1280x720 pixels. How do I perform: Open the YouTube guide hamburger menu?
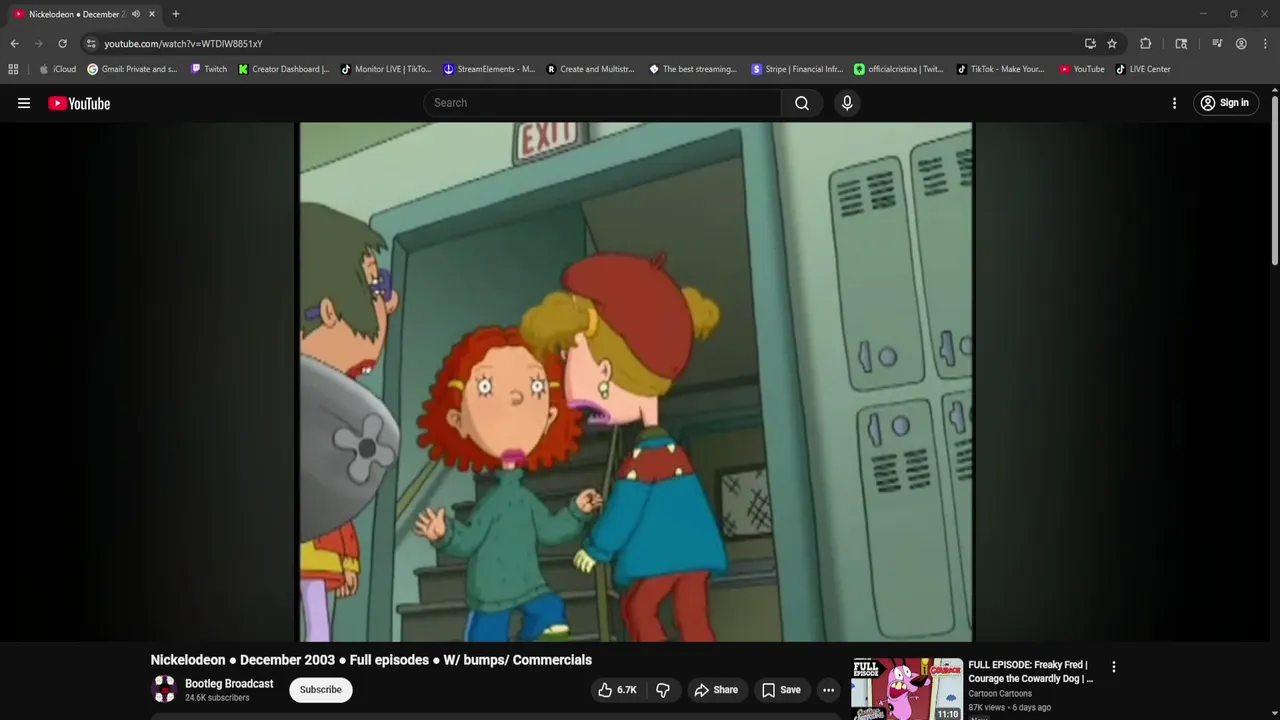pos(24,103)
